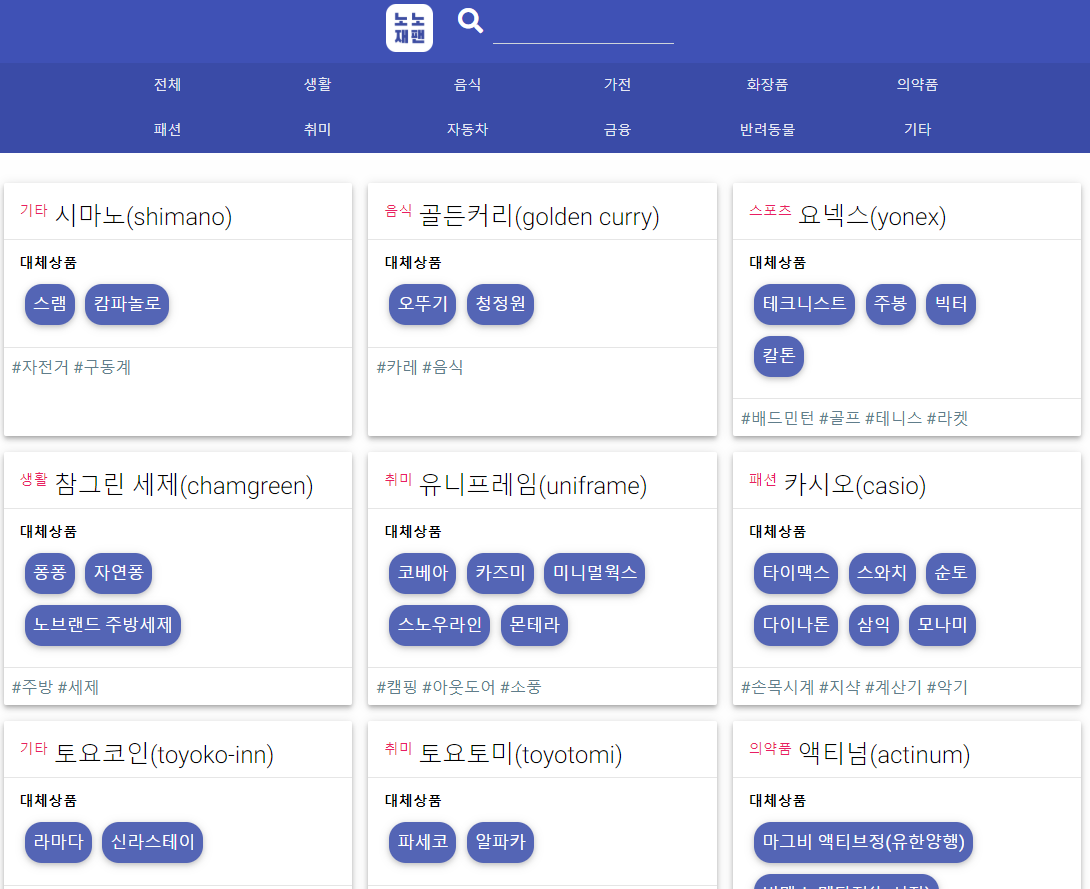Click the 스포츠 label on 요넥스 card

pos(770,210)
